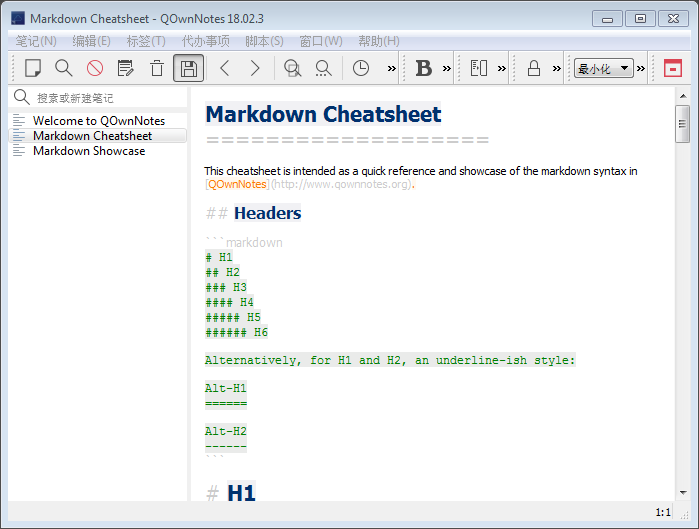Open the 笔记(N) menu
The height and width of the screenshot is (529, 699).
[36, 41]
